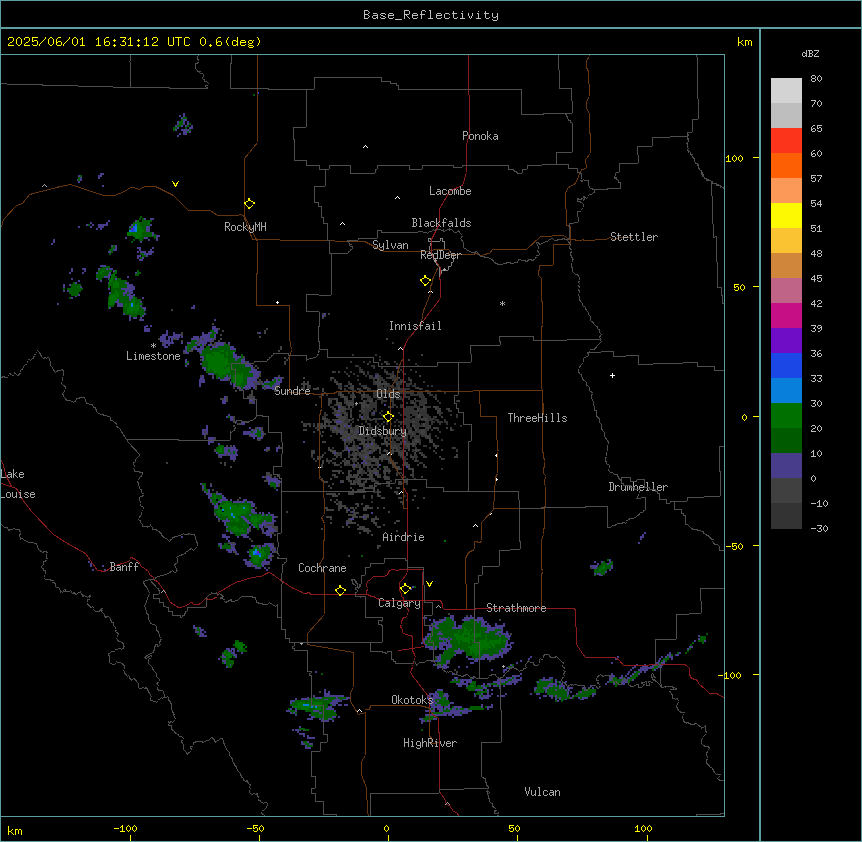Click the RockyMH label
The height and width of the screenshot is (842, 862).
245,227
